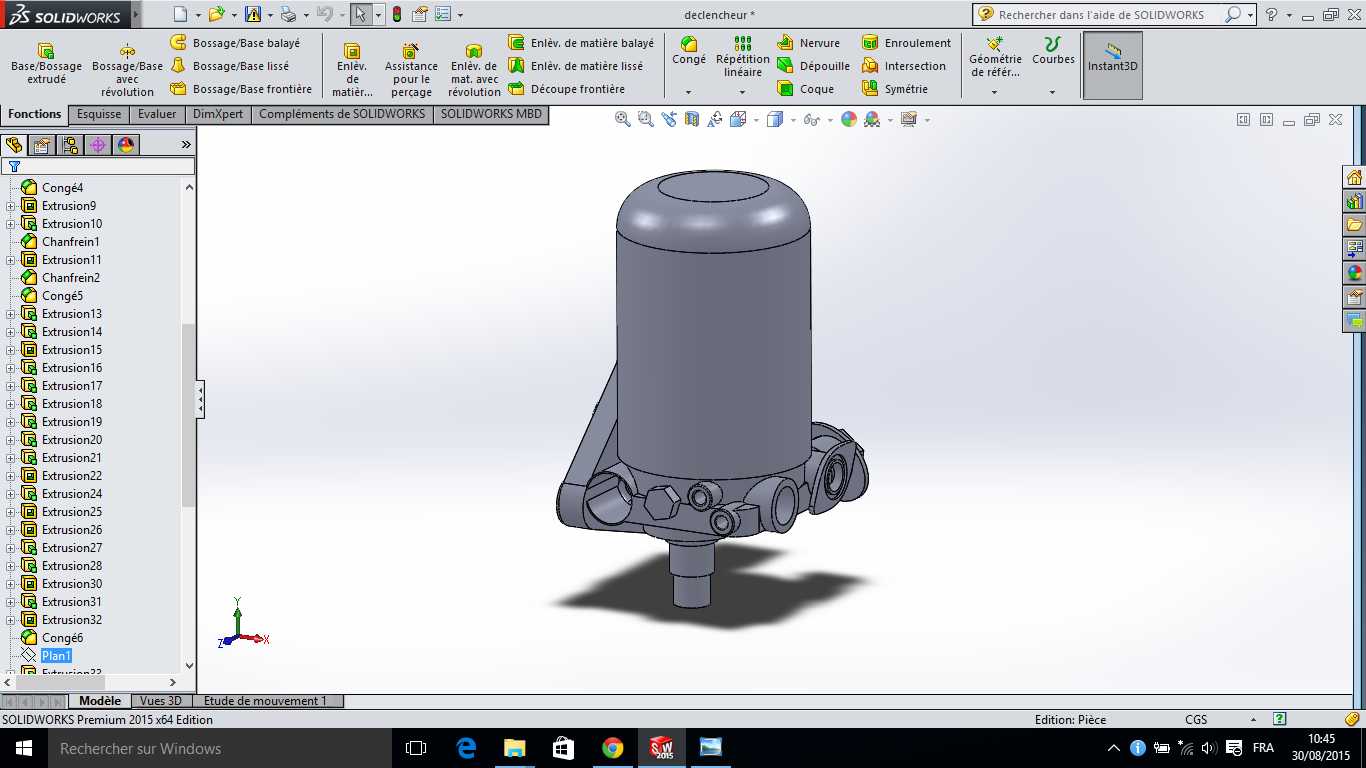Image resolution: width=1366 pixels, height=768 pixels.
Task: Open the PropertyManager panel tab
Action: coord(42,145)
